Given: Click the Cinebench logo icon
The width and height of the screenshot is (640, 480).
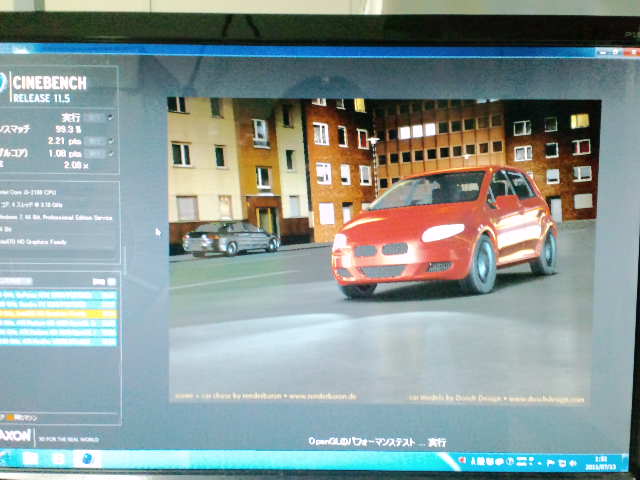Looking at the screenshot, I should (2, 84).
